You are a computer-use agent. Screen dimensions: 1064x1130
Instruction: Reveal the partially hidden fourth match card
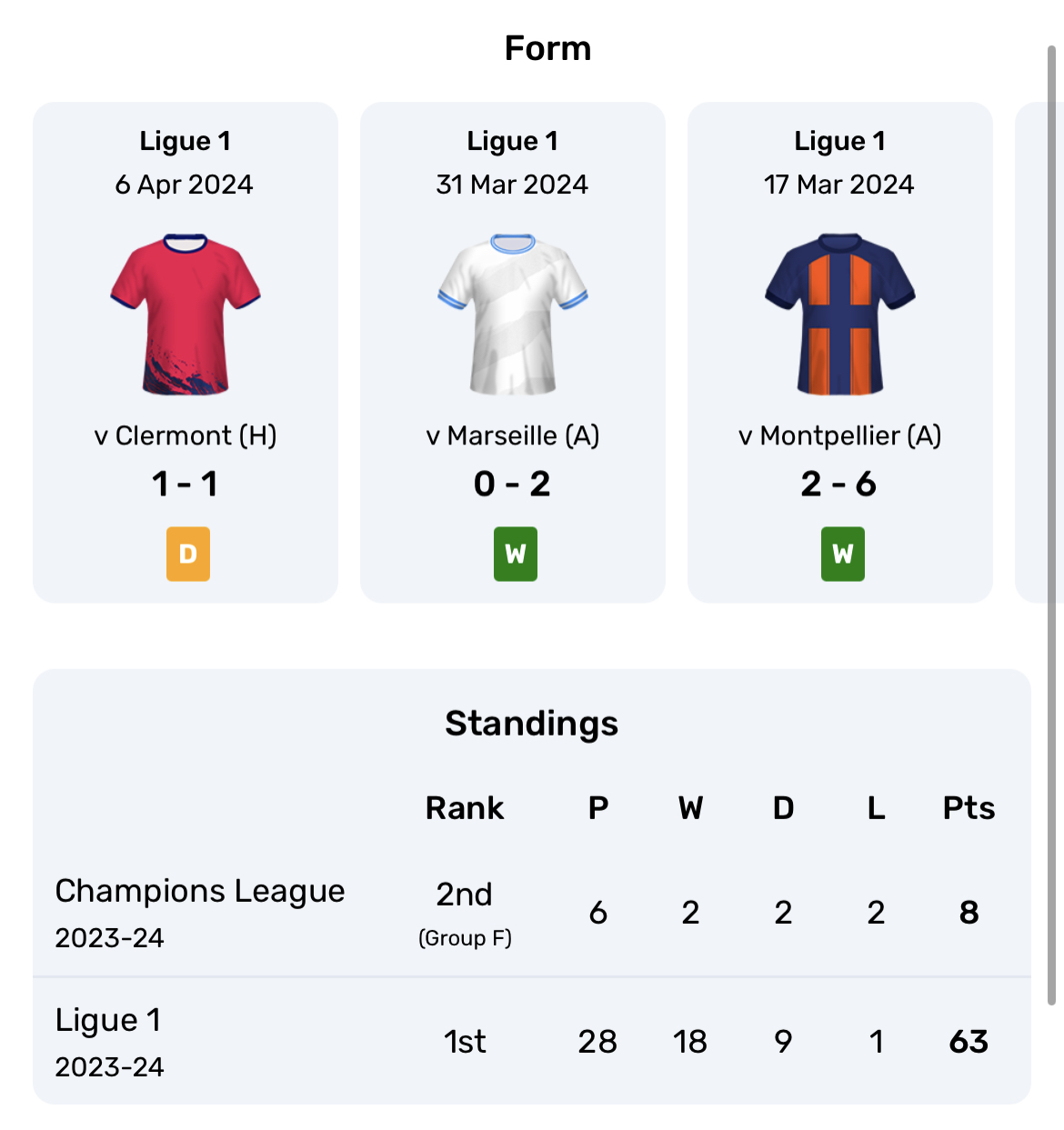(x=1031, y=352)
